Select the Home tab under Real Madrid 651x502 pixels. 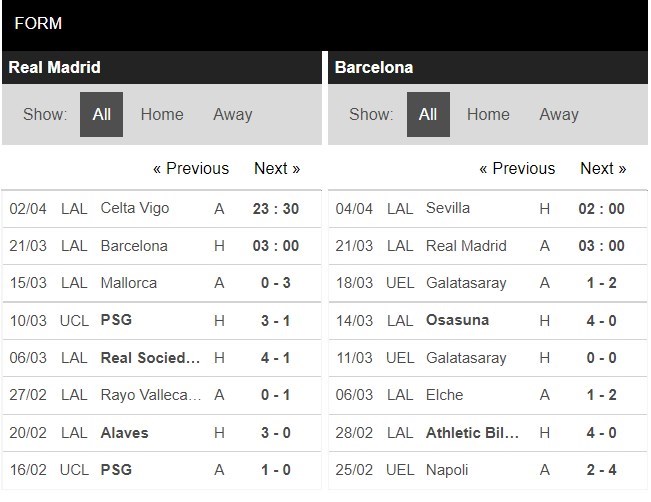tap(162, 114)
